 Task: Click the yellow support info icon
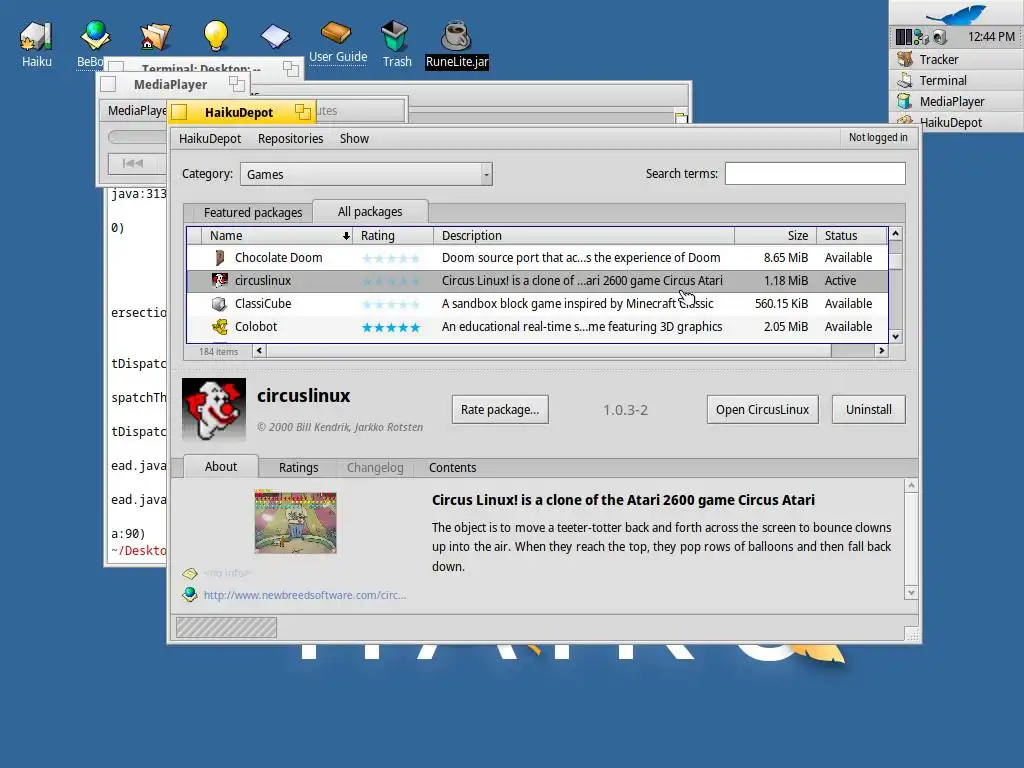[x=189, y=573]
